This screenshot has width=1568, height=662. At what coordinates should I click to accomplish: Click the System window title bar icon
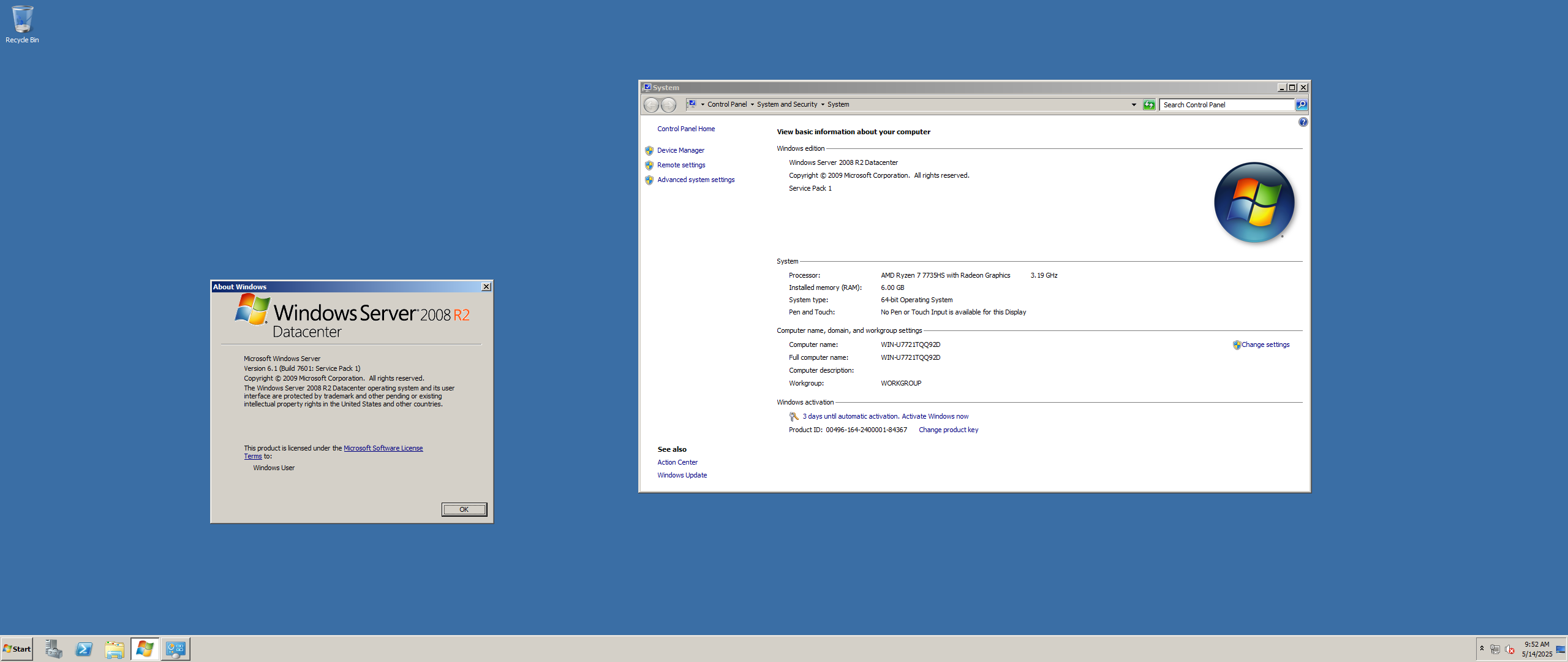647,88
